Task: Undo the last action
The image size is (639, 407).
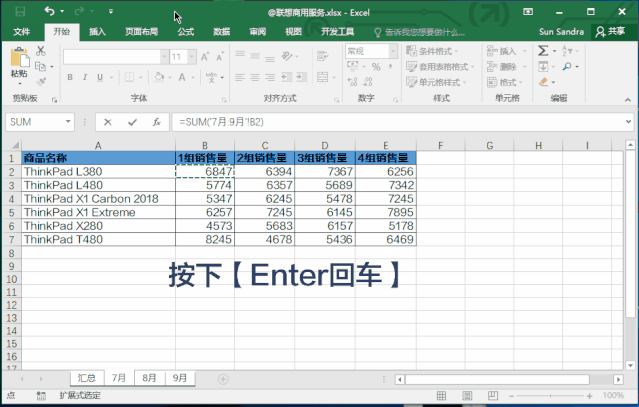Action: 49,11
